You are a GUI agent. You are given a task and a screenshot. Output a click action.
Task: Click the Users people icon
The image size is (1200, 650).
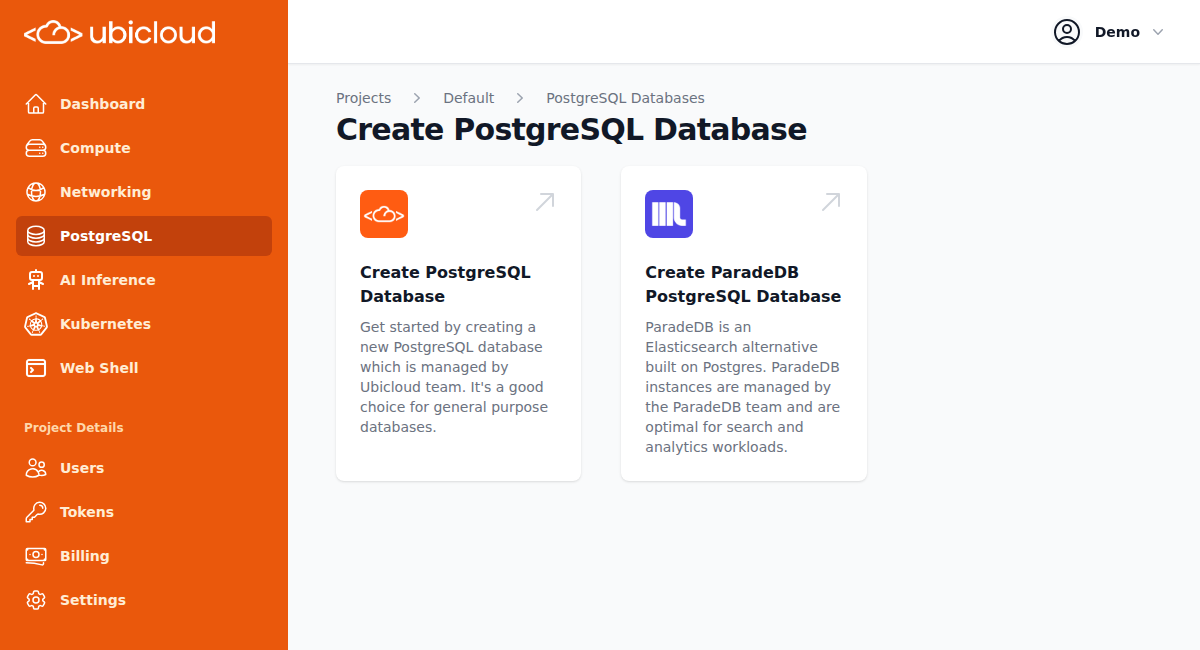[36, 468]
